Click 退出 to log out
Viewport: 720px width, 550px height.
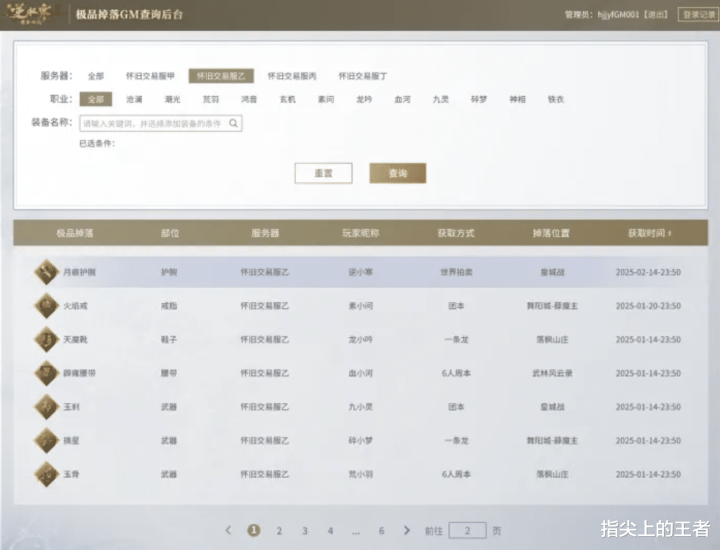pos(655,15)
